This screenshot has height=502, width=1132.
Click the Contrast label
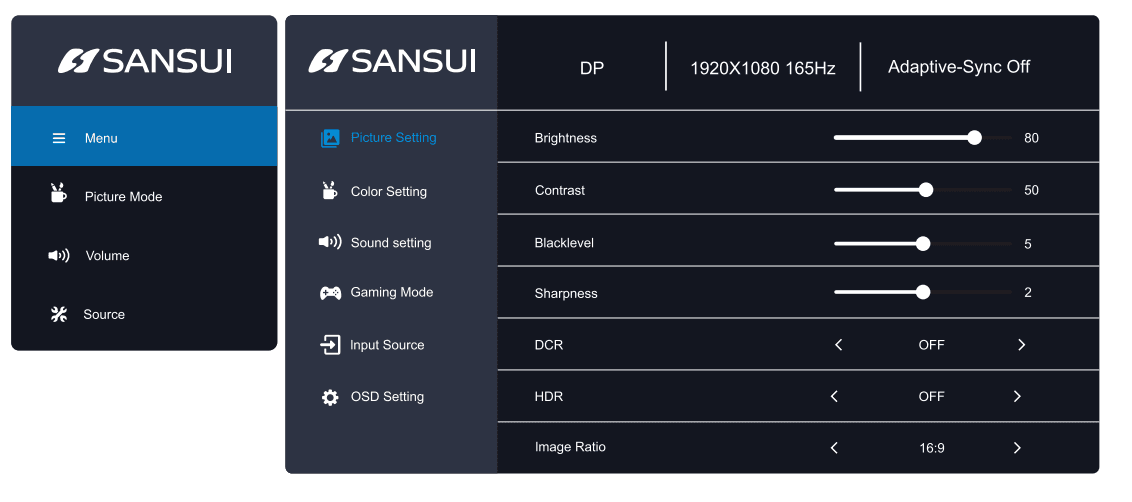560,191
